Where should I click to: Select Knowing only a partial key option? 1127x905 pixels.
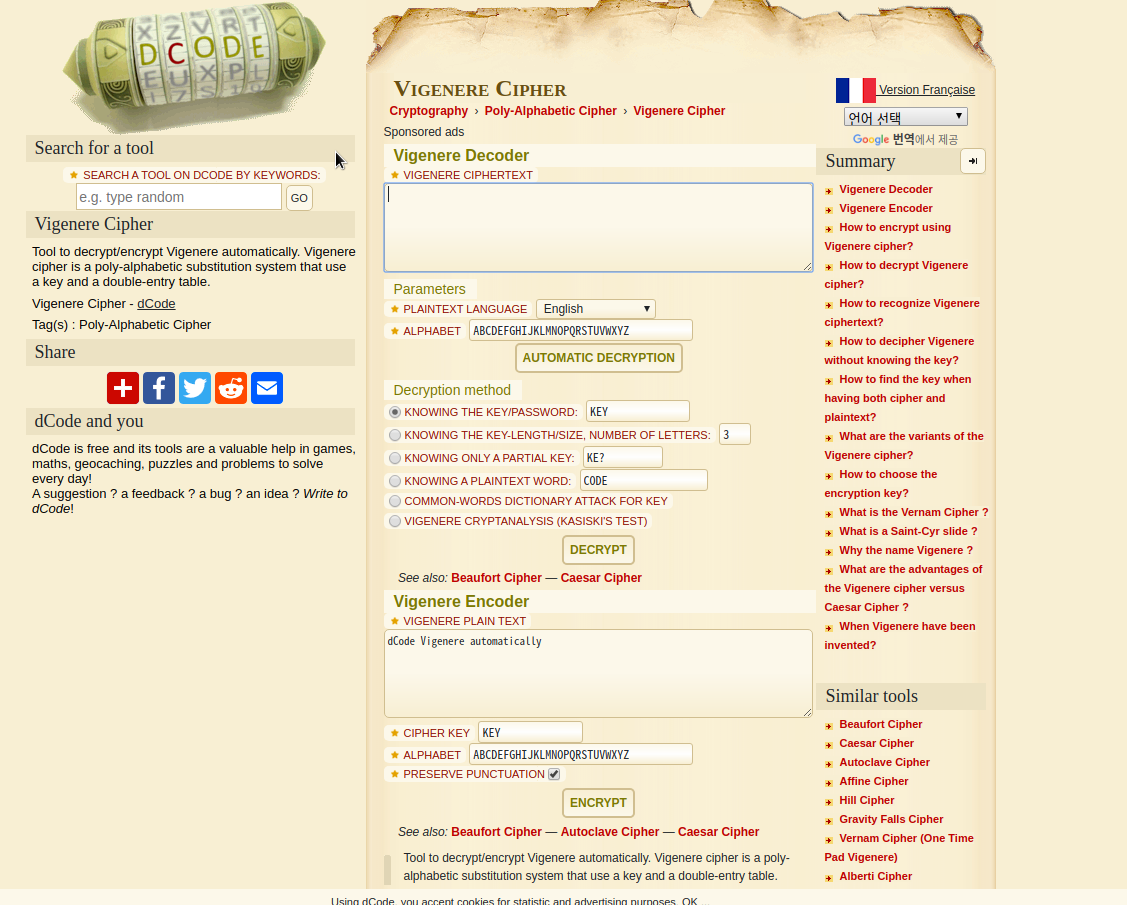click(395, 458)
